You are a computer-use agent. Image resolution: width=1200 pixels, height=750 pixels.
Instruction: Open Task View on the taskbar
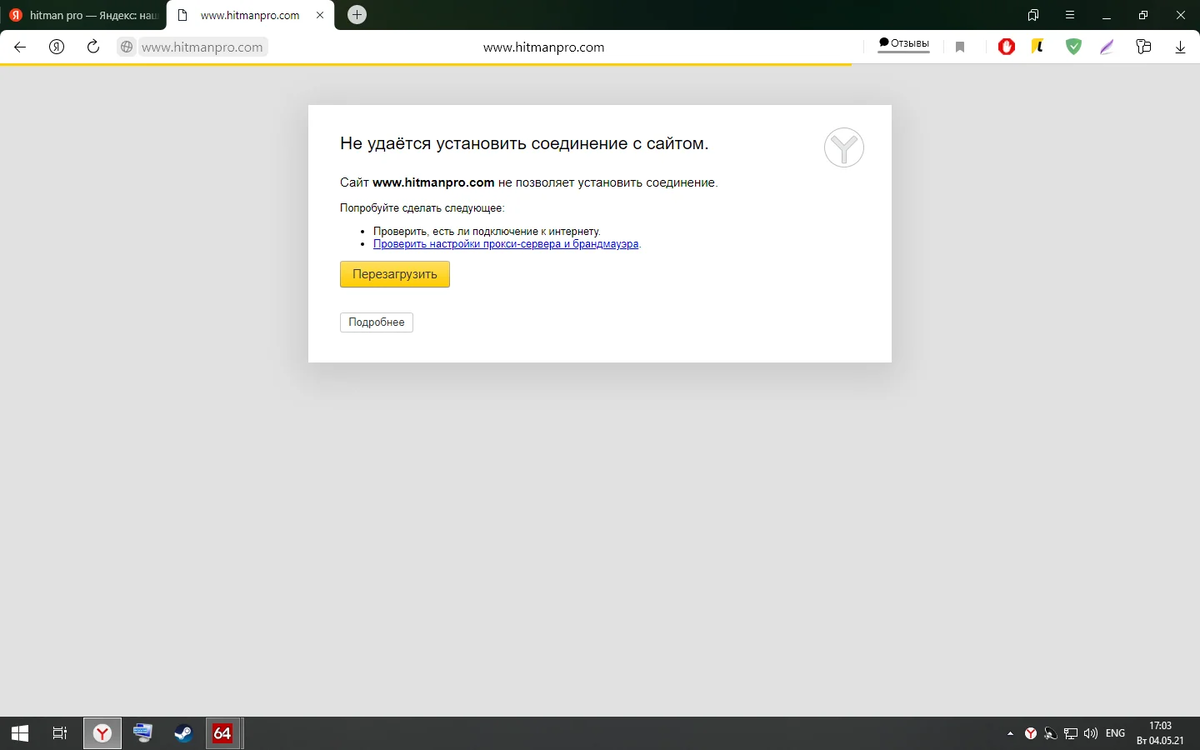59,733
